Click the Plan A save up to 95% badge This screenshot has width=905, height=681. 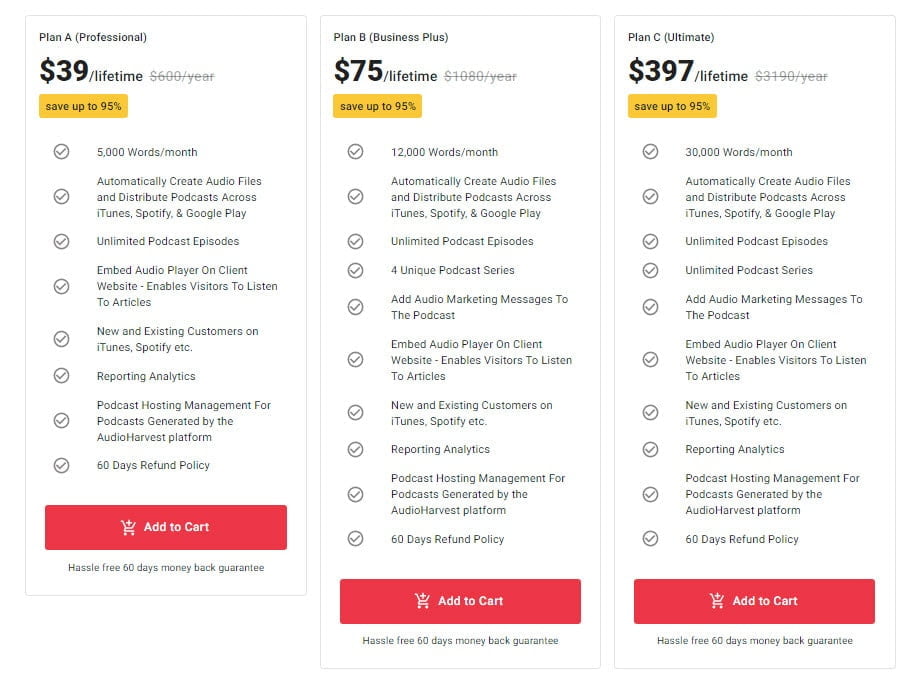click(83, 107)
